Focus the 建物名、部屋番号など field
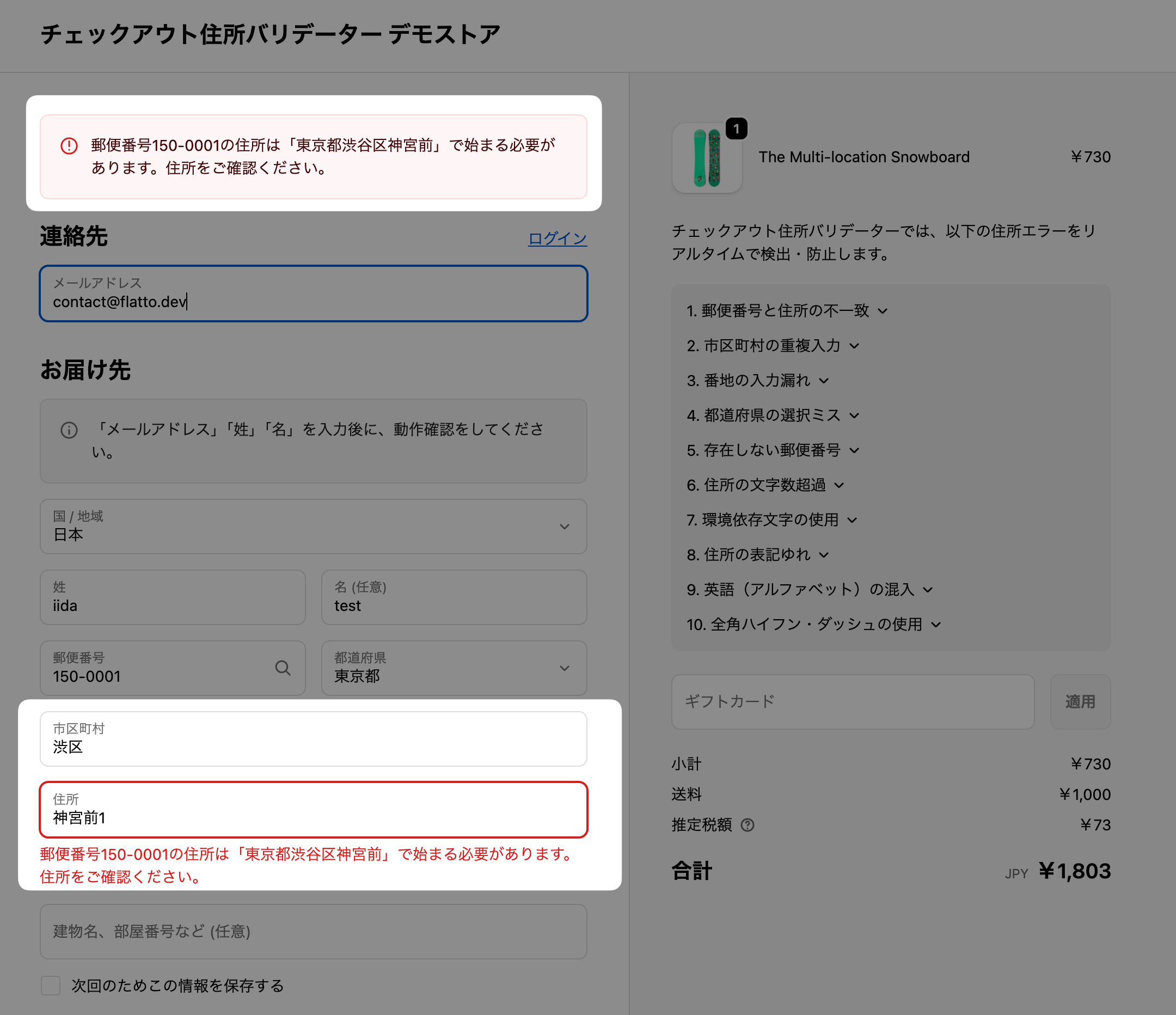The width and height of the screenshot is (1176, 1015). coord(313,932)
